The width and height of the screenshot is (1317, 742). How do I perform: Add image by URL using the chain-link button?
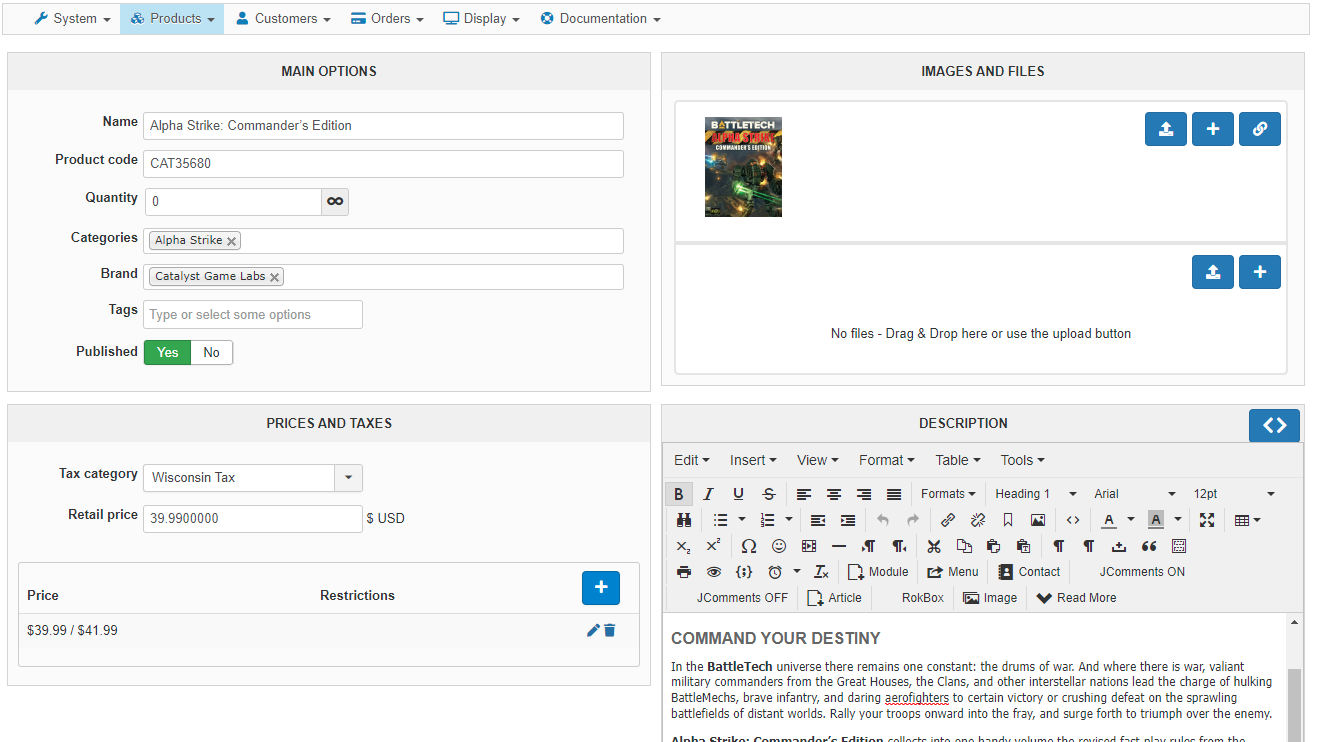tap(1260, 129)
